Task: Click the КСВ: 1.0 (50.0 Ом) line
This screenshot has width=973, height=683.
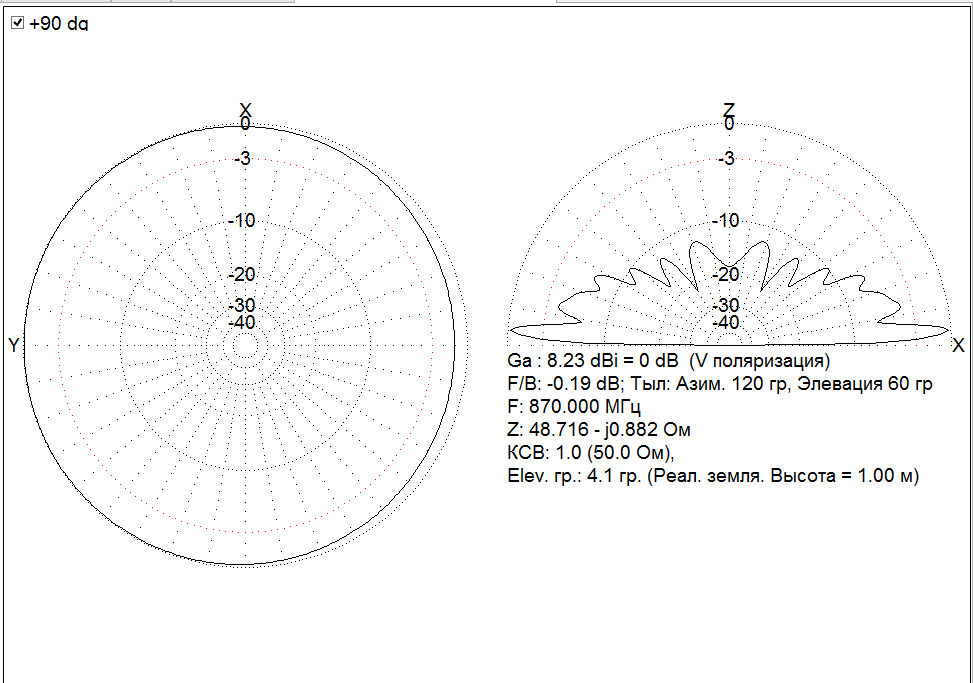Action: 591,453
